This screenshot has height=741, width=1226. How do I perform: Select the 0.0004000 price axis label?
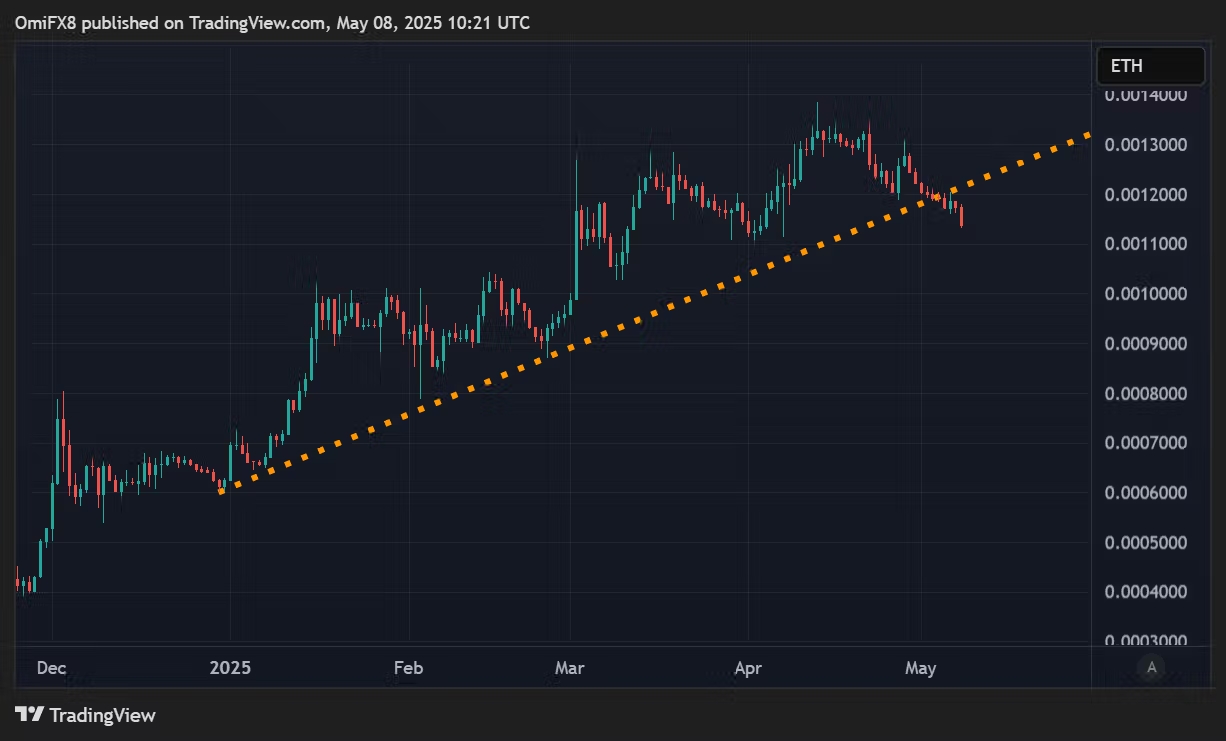[1145, 591]
